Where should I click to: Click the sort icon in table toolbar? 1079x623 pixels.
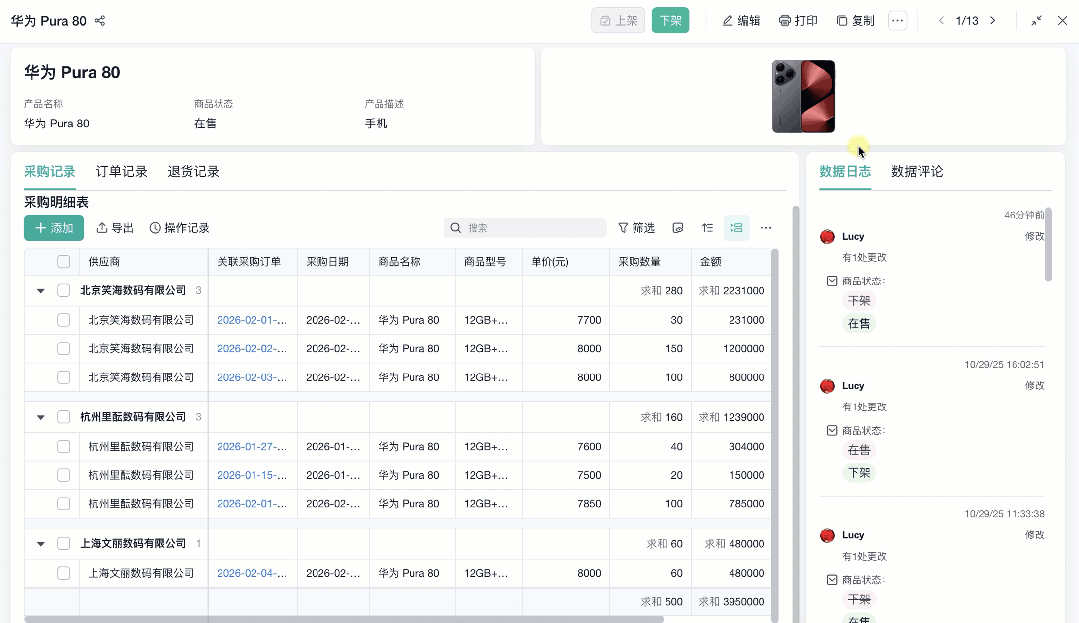(707, 228)
